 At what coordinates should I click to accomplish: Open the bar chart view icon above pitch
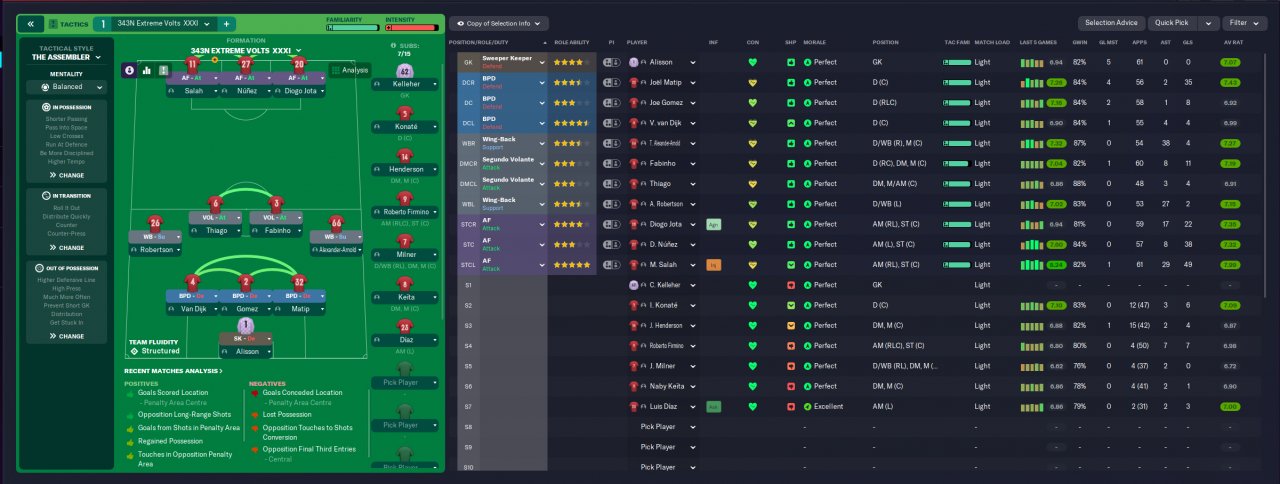(146, 70)
